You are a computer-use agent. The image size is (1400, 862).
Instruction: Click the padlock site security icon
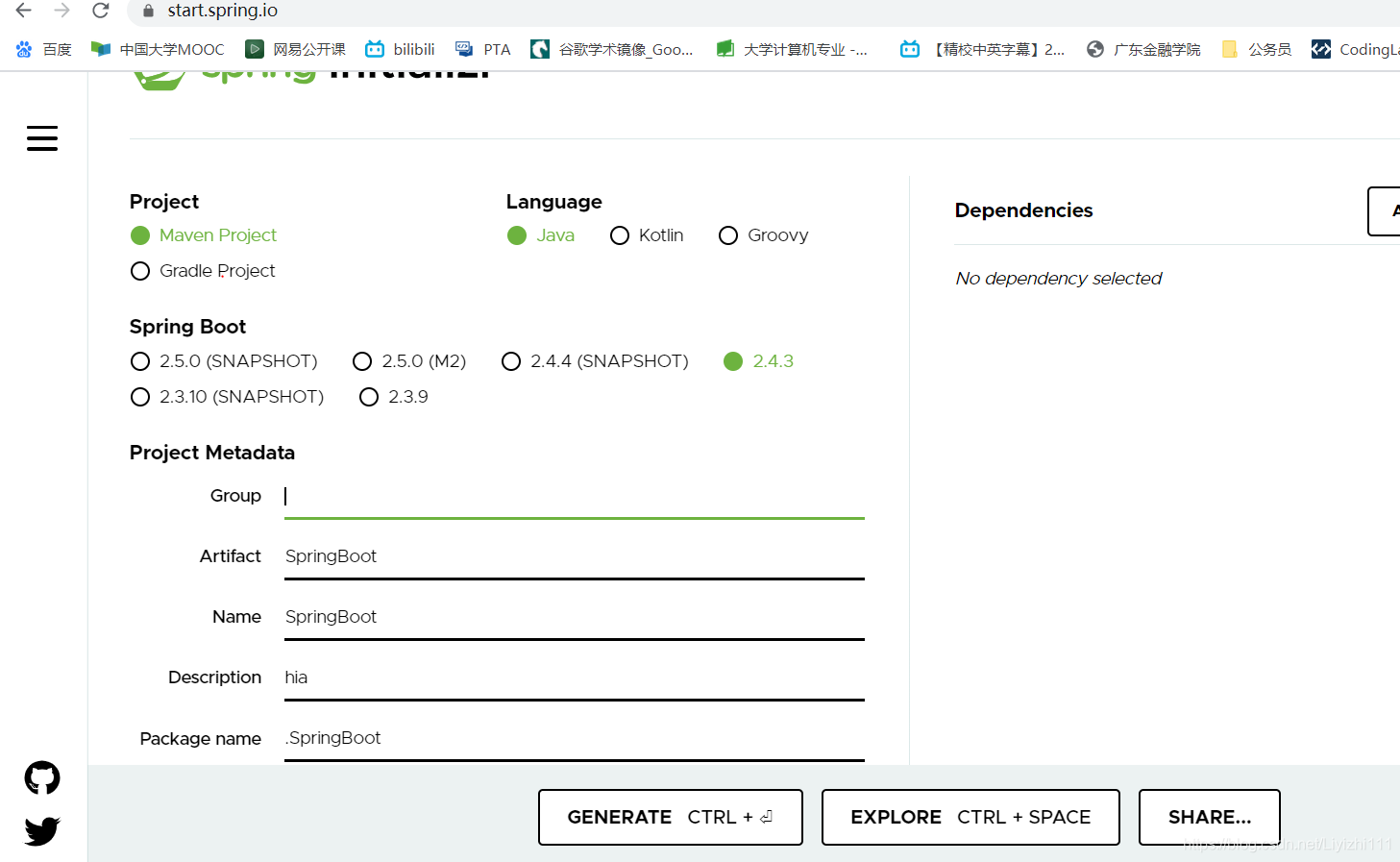point(148,11)
